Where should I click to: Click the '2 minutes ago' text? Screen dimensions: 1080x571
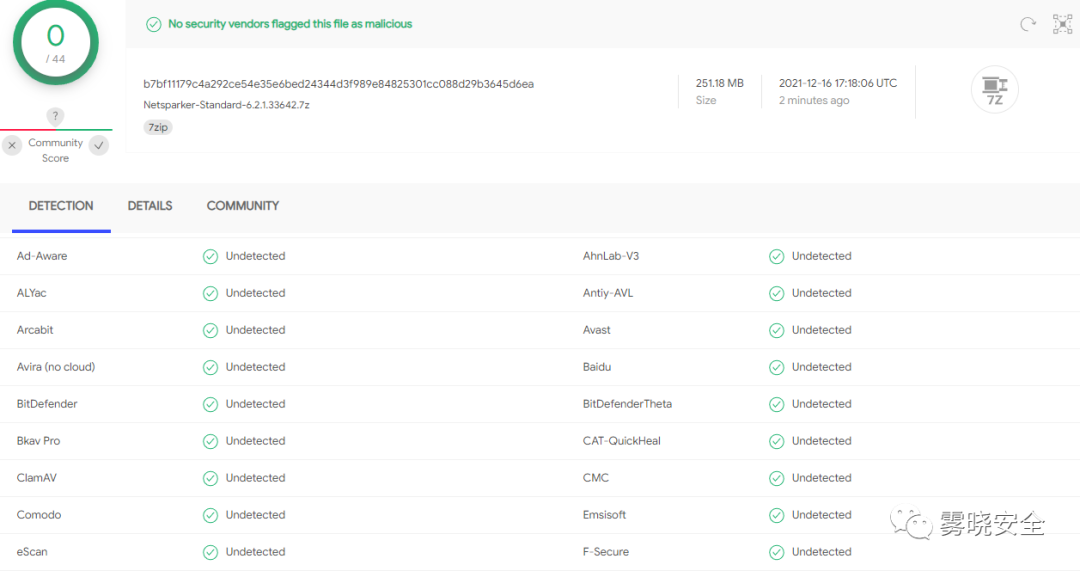click(813, 101)
